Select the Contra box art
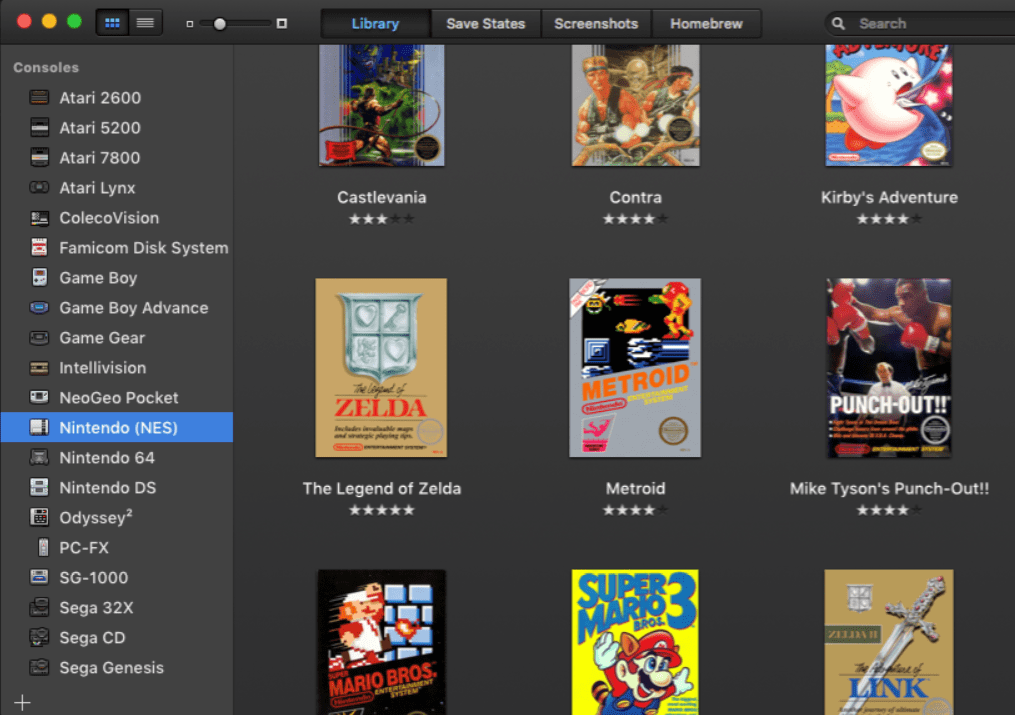This screenshot has height=715, width=1015. tap(636, 105)
